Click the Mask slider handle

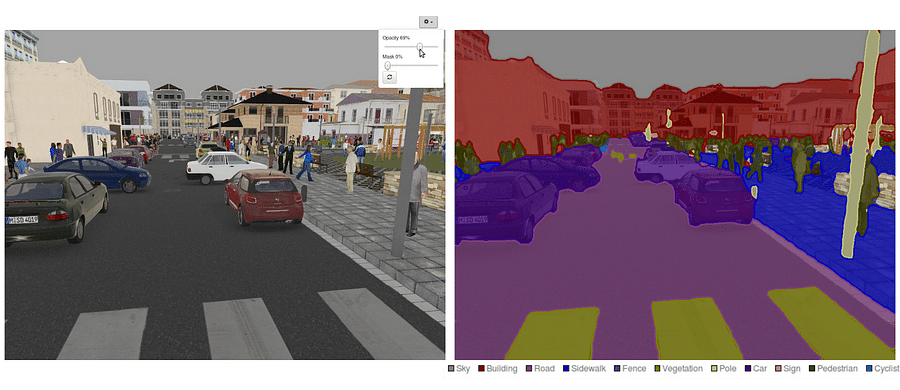point(387,65)
